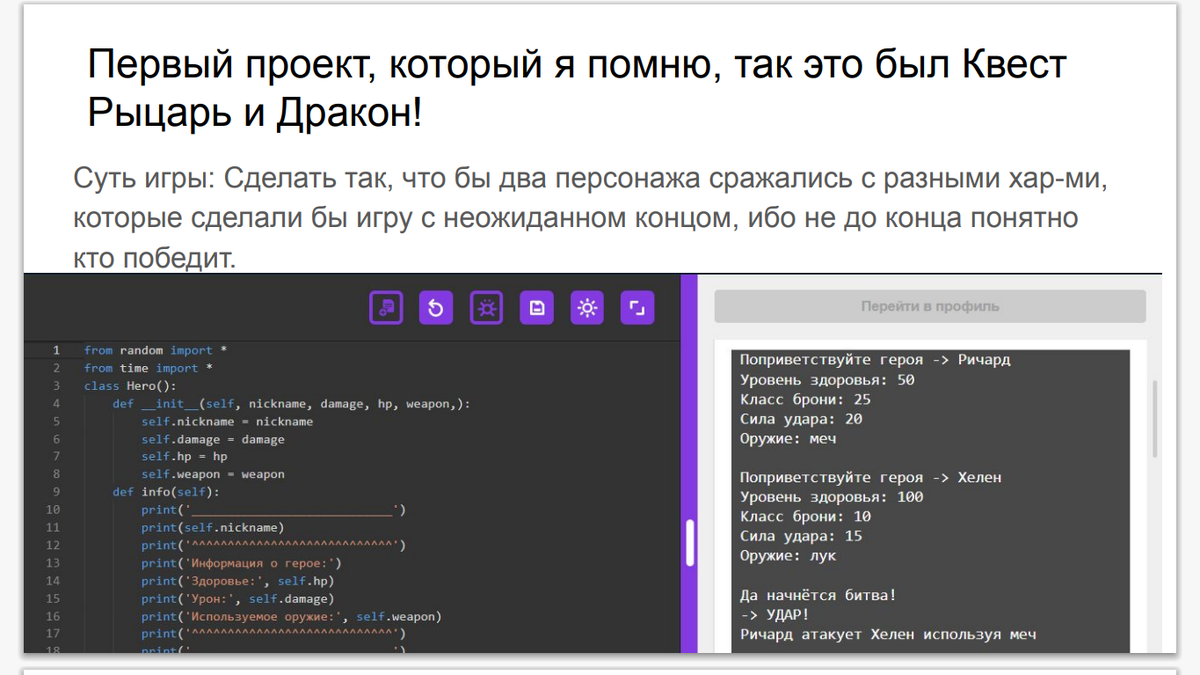
Task: Click the 'Суть игры' description paragraph
Action: [x=592, y=219]
